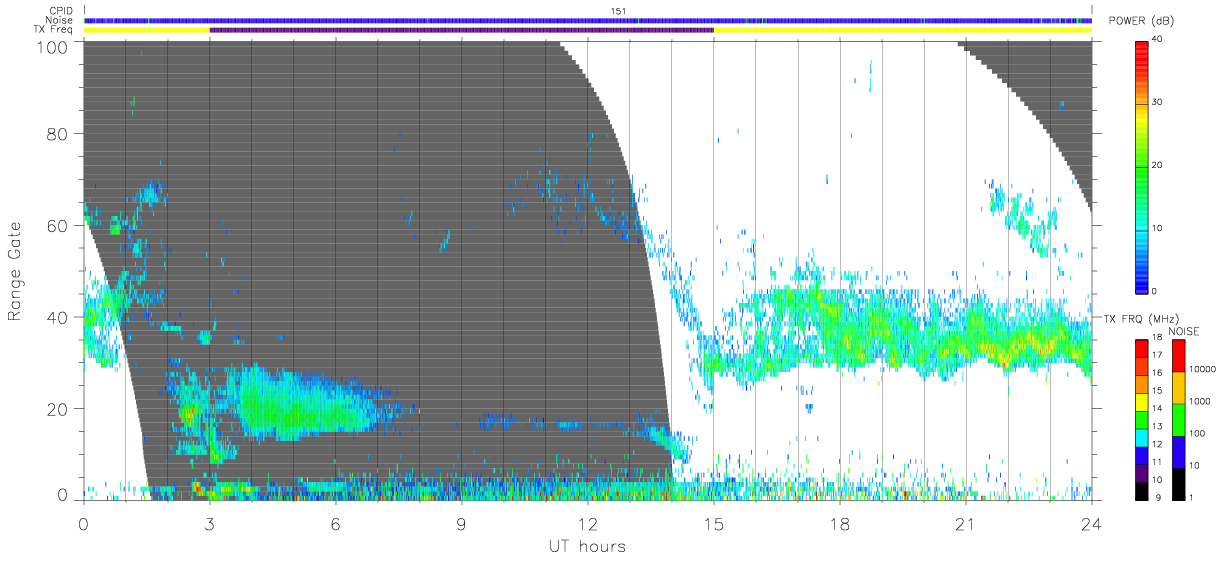
Task: Click the purple segment of the TX Freq strip
Action: pos(461,30)
